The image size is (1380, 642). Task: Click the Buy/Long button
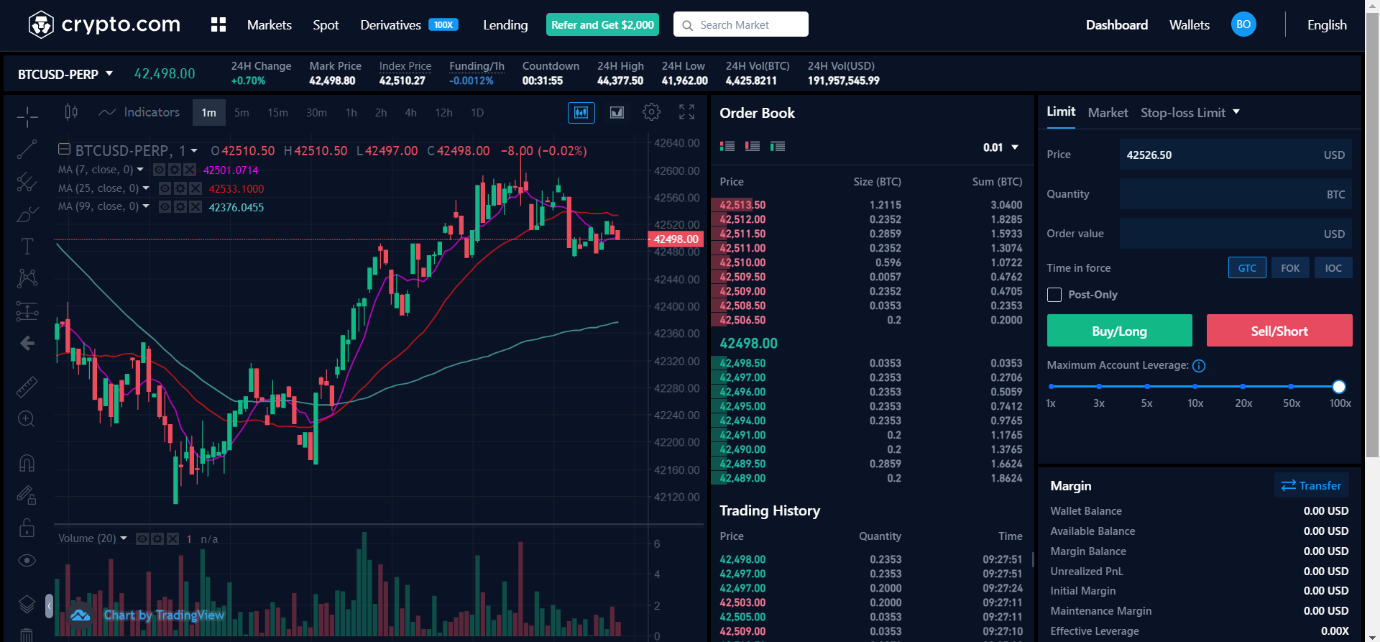[1120, 331]
